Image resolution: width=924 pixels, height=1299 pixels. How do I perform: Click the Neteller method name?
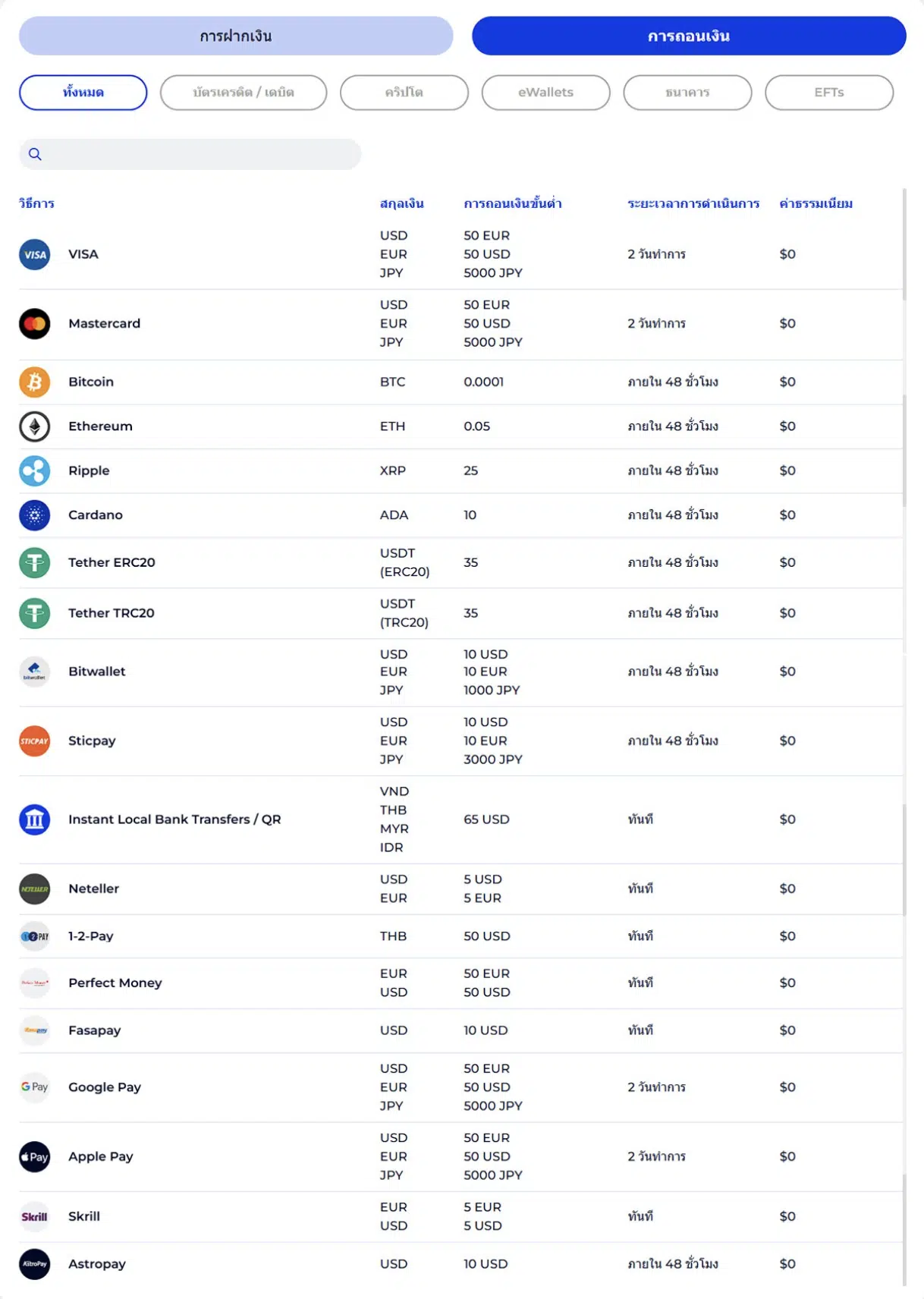94,889
